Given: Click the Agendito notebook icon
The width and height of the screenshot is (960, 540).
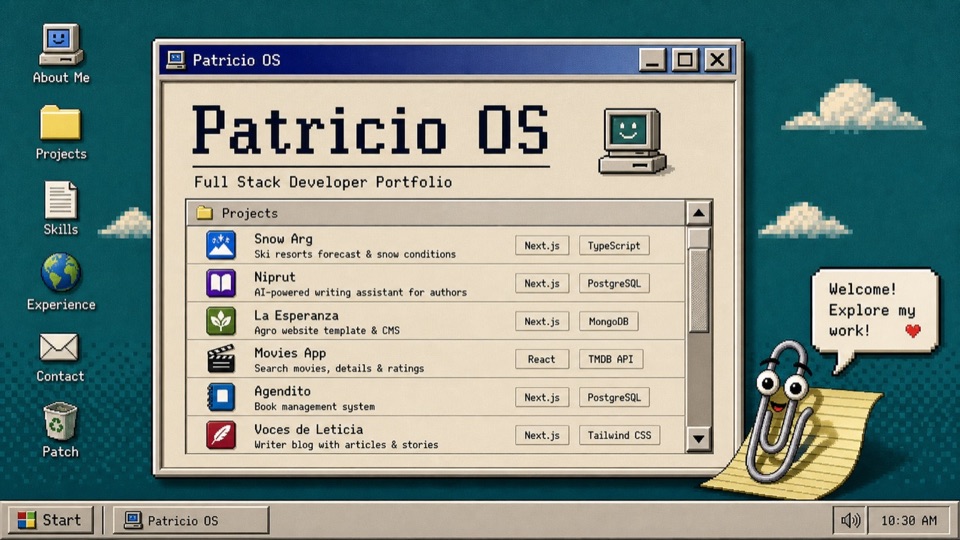Looking at the screenshot, I should pyautogui.click(x=221, y=397).
